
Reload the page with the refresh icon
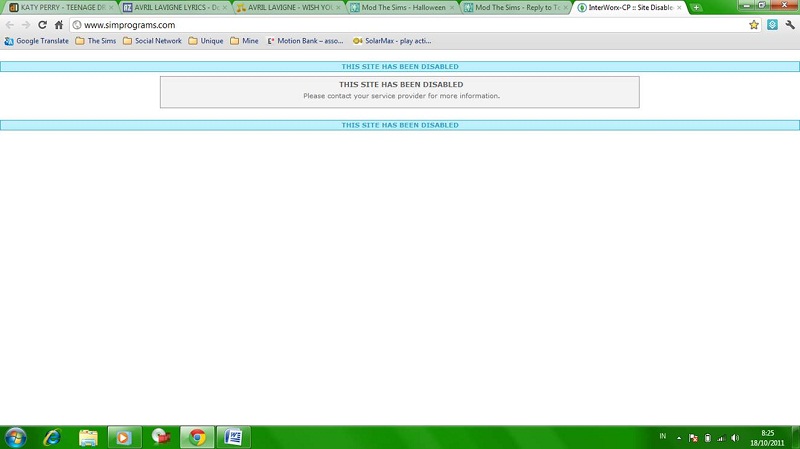coord(42,25)
